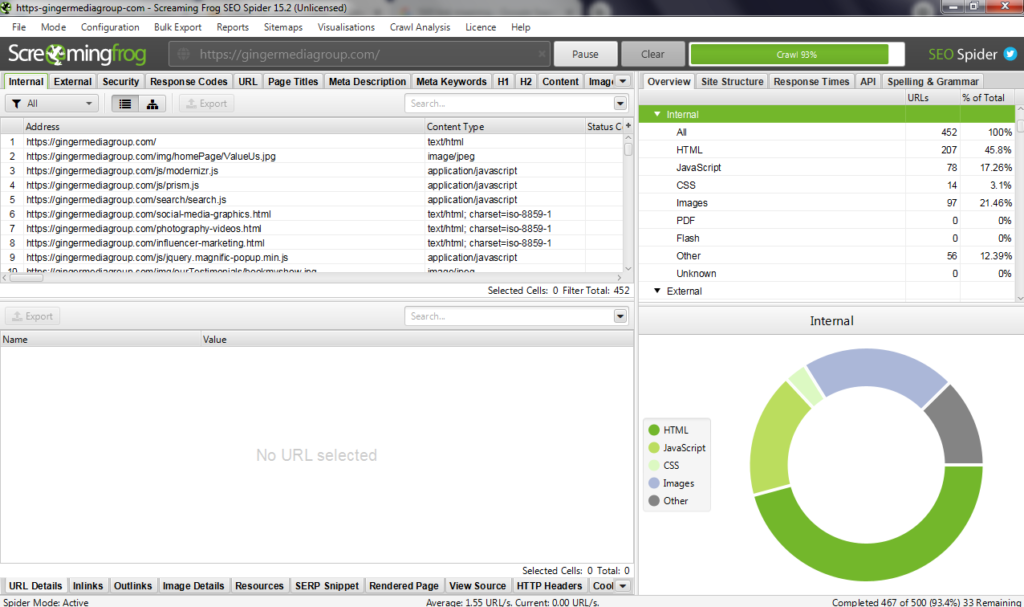
Task: Click the lower Search input field
Action: [x=509, y=316]
